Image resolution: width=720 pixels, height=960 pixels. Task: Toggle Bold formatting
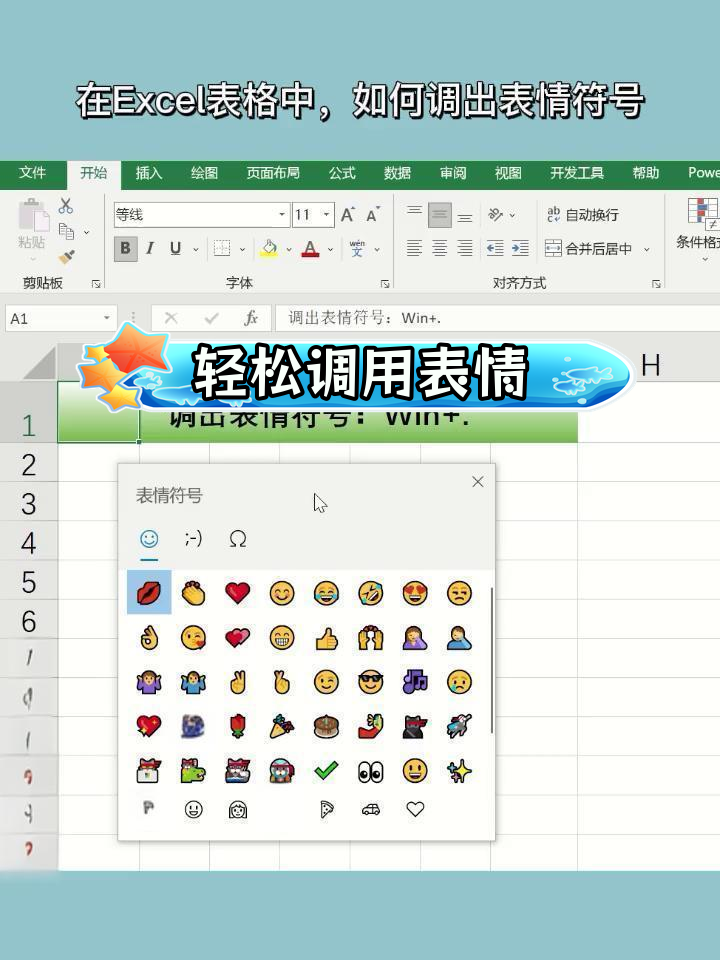pos(126,249)
